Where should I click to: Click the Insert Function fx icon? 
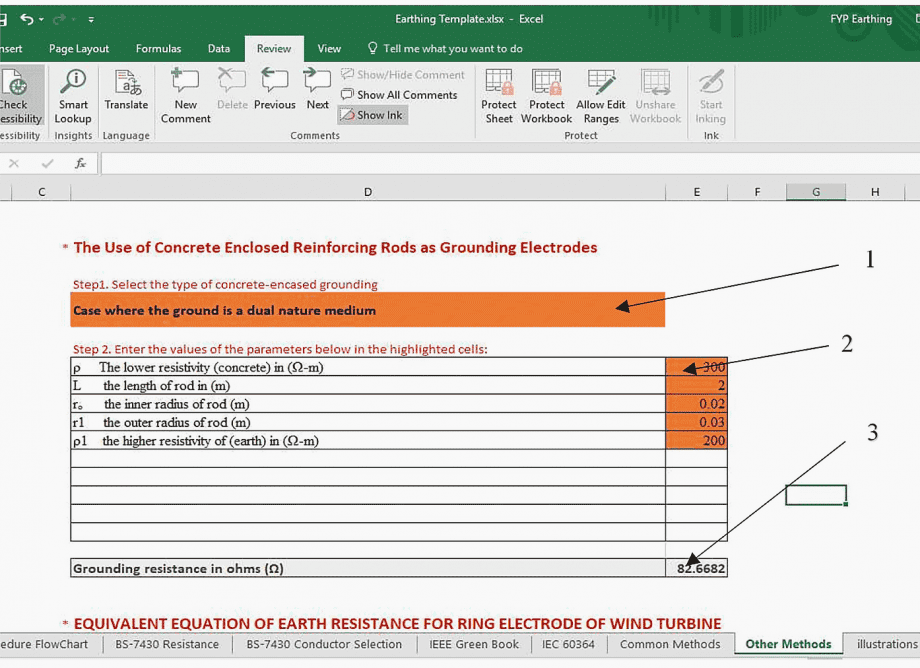coord(80,163)
